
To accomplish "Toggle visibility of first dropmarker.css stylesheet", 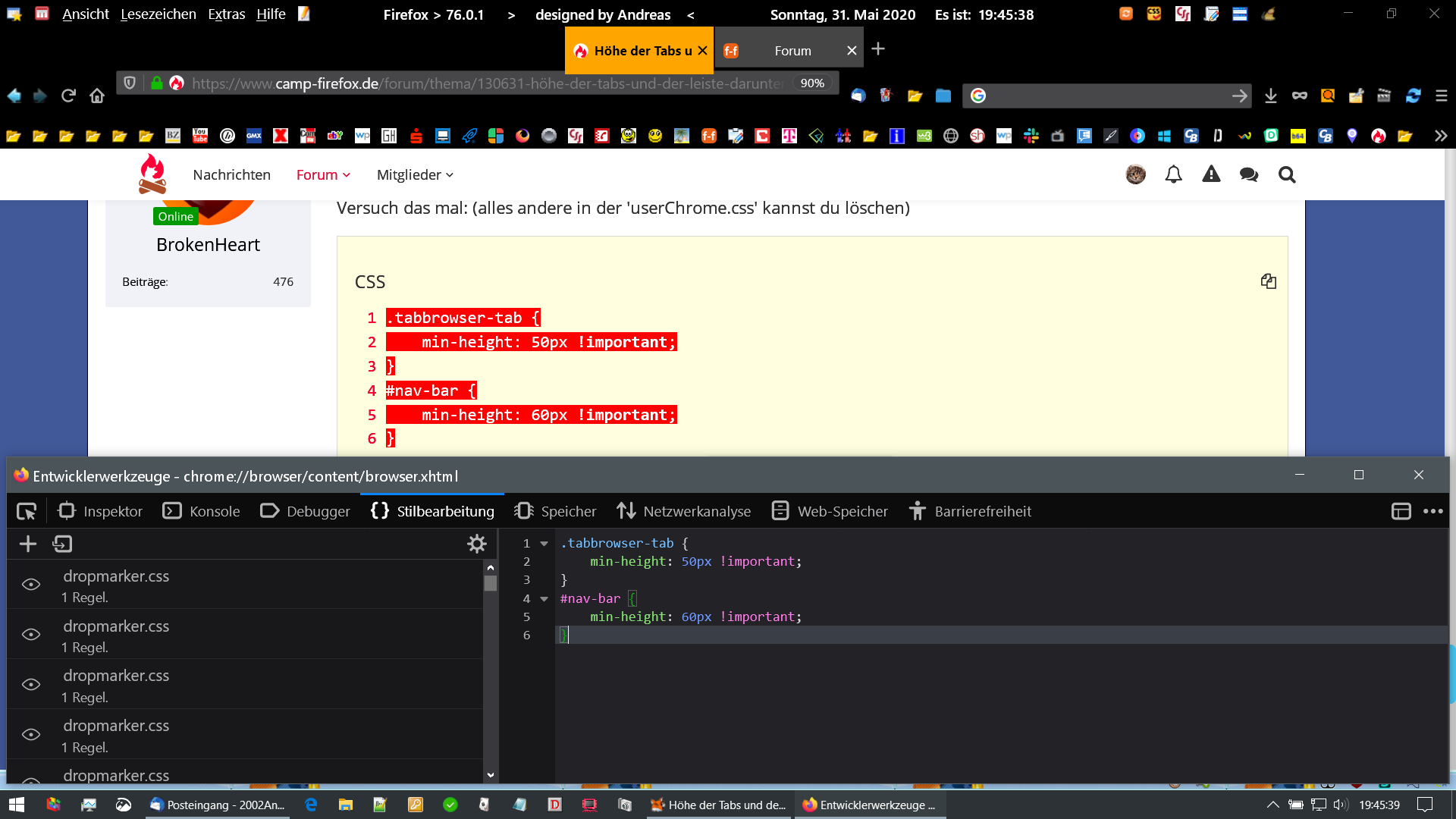I will point(31,585).
